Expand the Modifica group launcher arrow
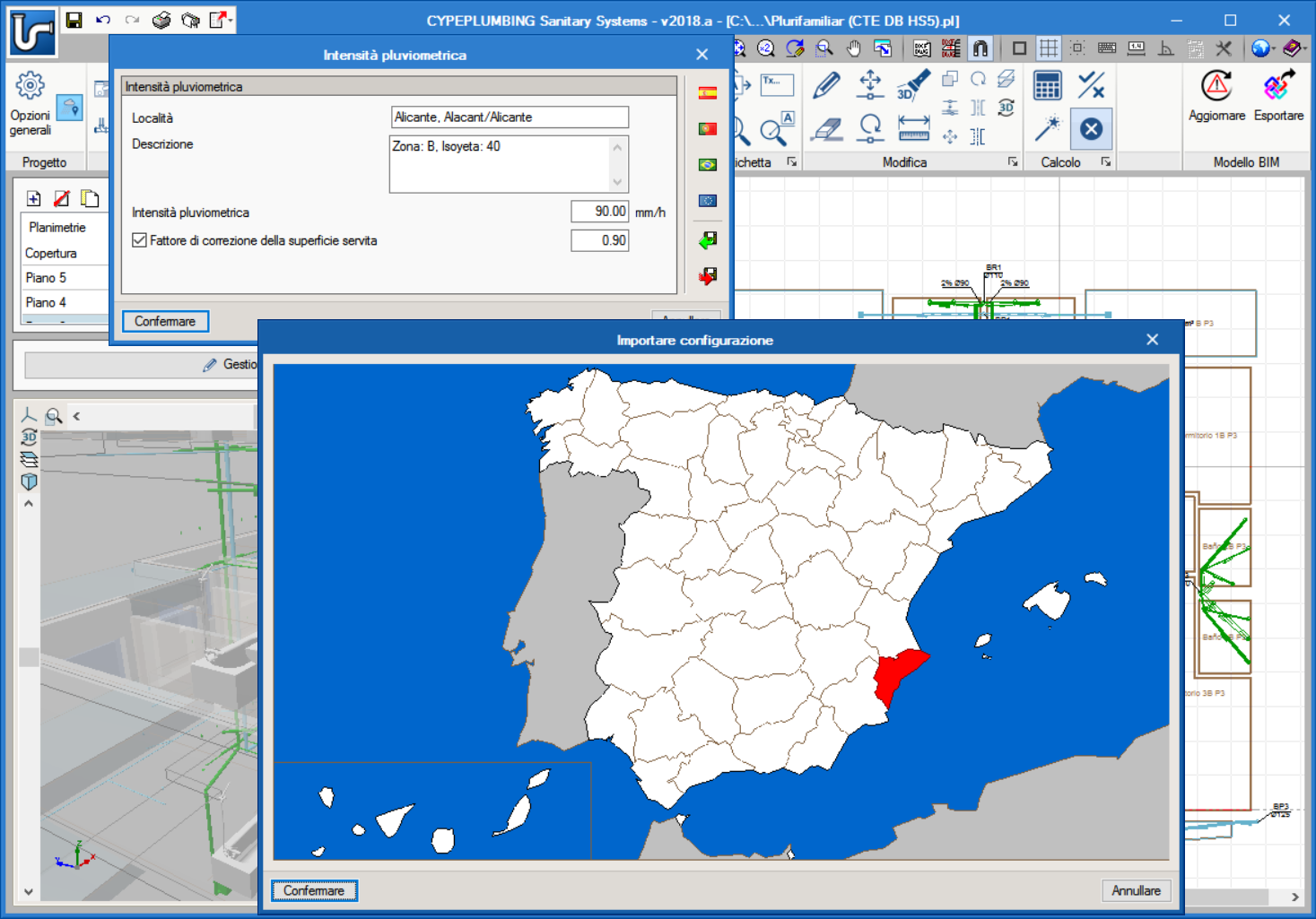The image size is (1316, 919). pos(1013,162)
